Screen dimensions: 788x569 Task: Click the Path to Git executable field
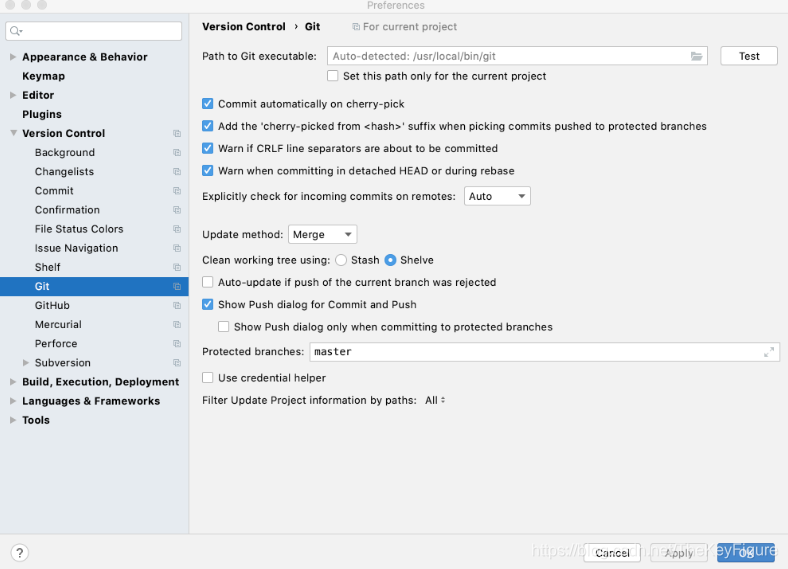pyautogui.click(x=517, y=56)
